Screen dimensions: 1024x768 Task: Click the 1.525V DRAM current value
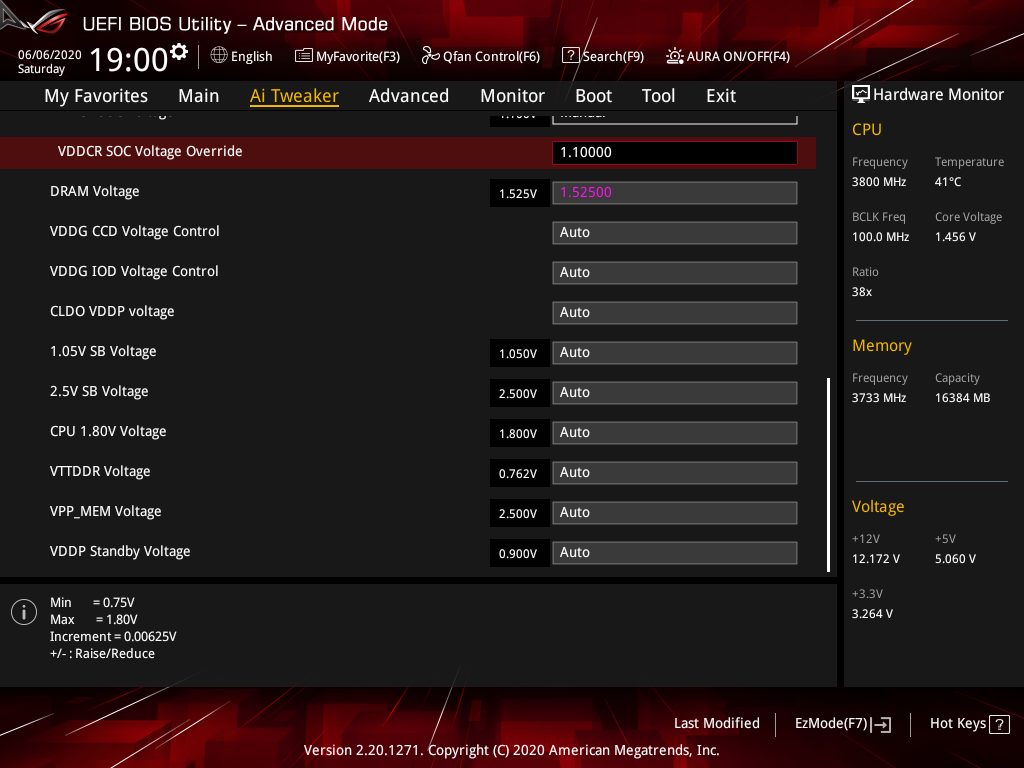pos(519,193)
